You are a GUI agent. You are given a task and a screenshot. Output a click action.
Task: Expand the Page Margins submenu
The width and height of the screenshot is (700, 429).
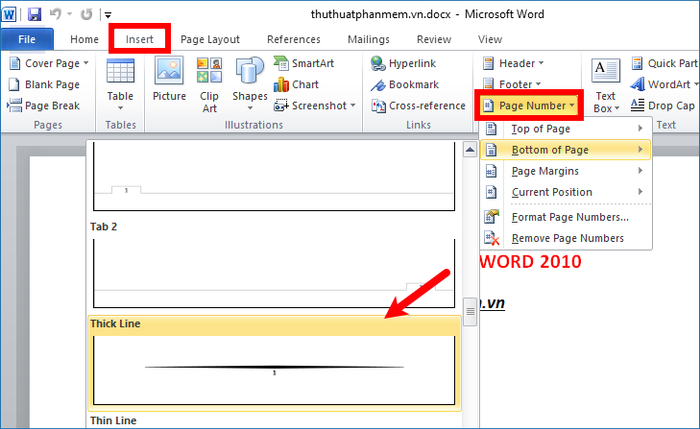565,171
